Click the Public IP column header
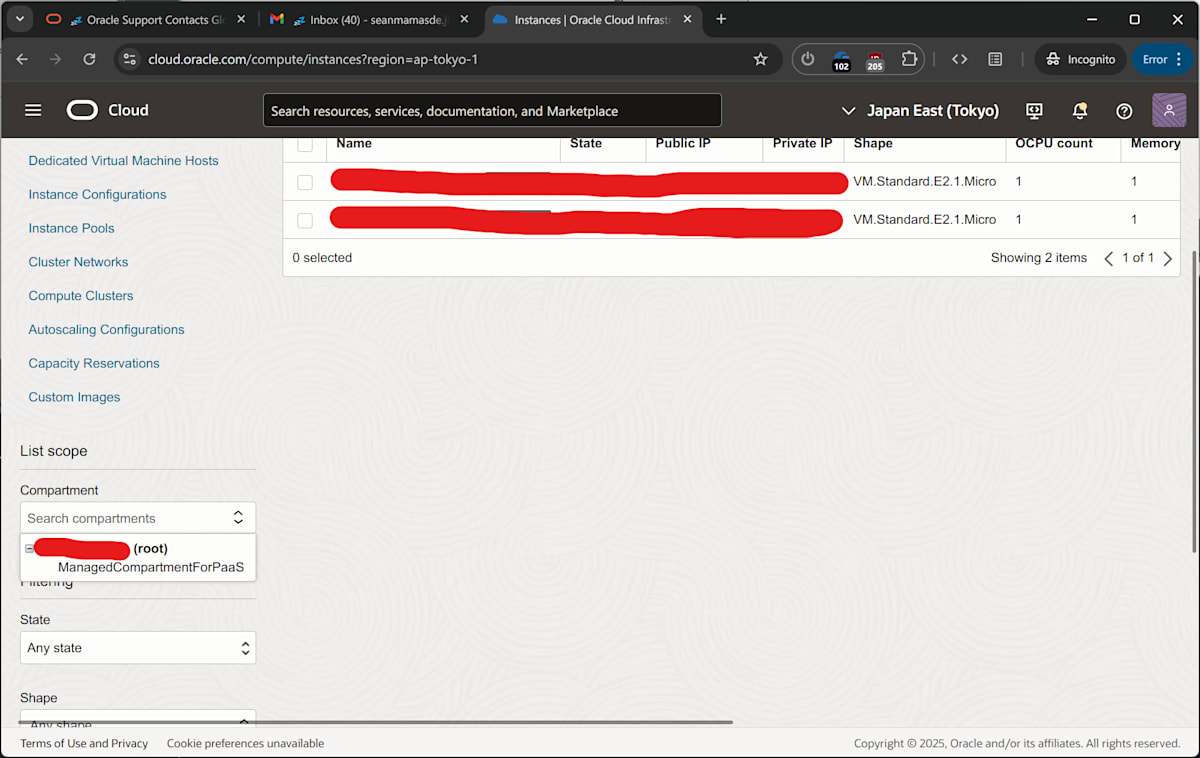Image resolution: width=1200 pixels, height=758 pixels. tap(683, 143)
